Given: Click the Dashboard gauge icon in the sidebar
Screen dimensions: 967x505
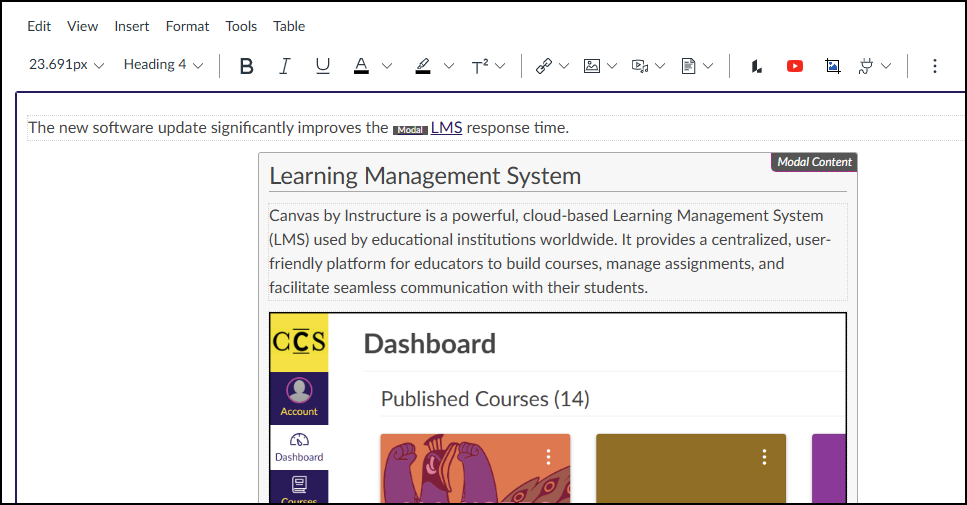Looking at the screenshot, I should 299,440.
